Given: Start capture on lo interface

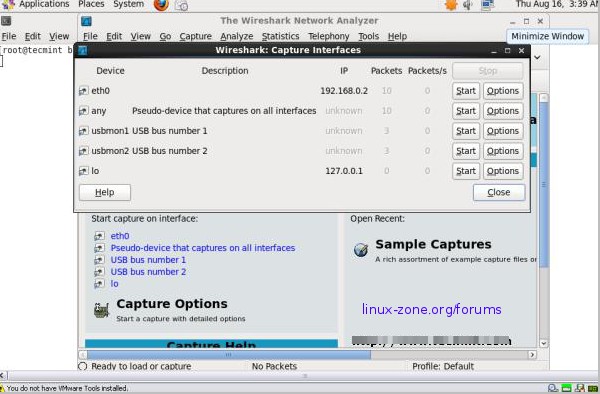Looking at the screenshot, I should [466, 171].
